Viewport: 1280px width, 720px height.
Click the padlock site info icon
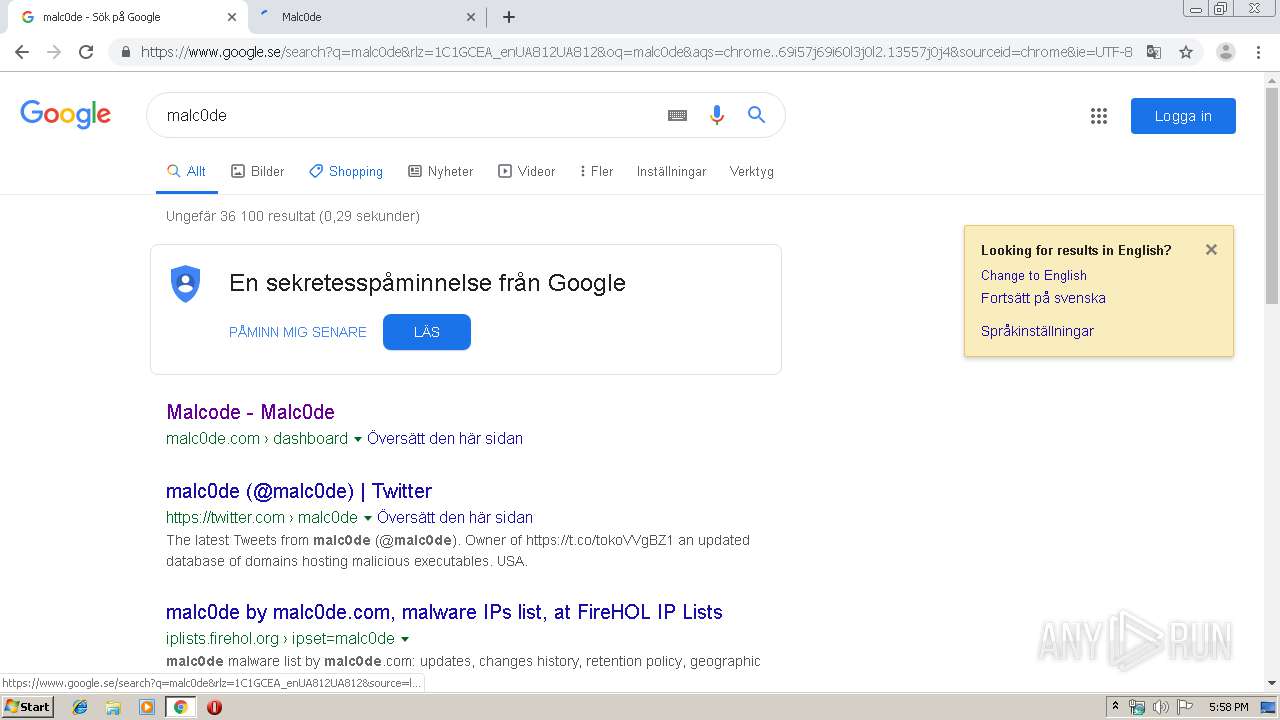point(125,52)
